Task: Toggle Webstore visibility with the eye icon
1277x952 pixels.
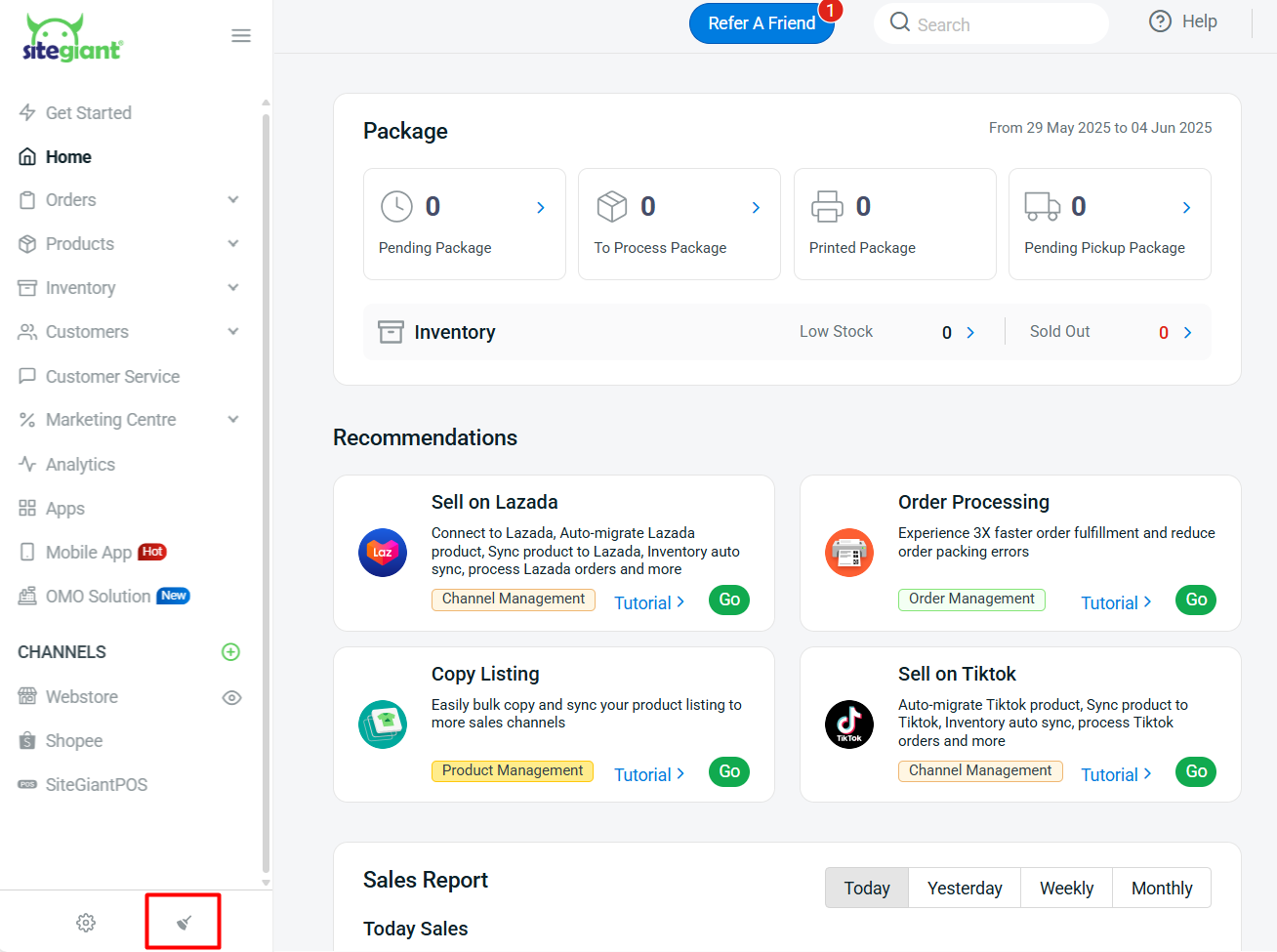Action: 231,696
